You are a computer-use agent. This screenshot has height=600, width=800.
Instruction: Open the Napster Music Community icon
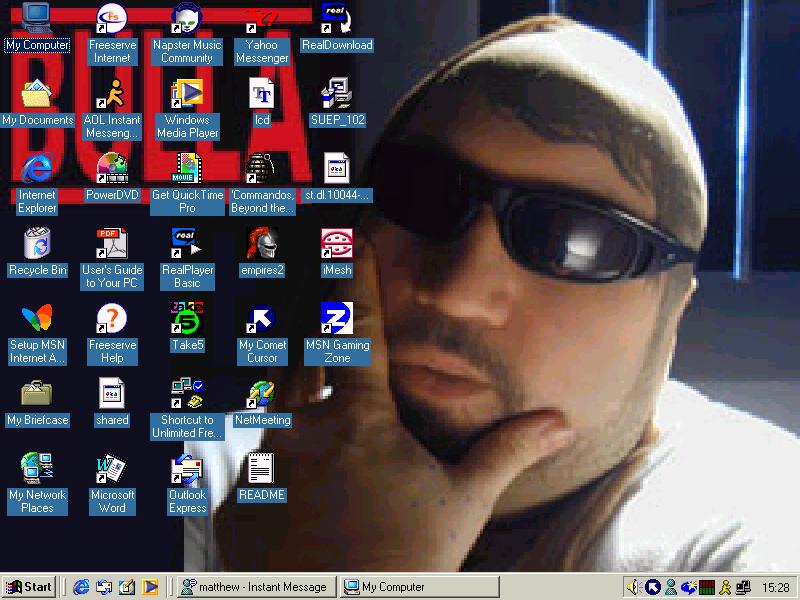tap(186, 19)
